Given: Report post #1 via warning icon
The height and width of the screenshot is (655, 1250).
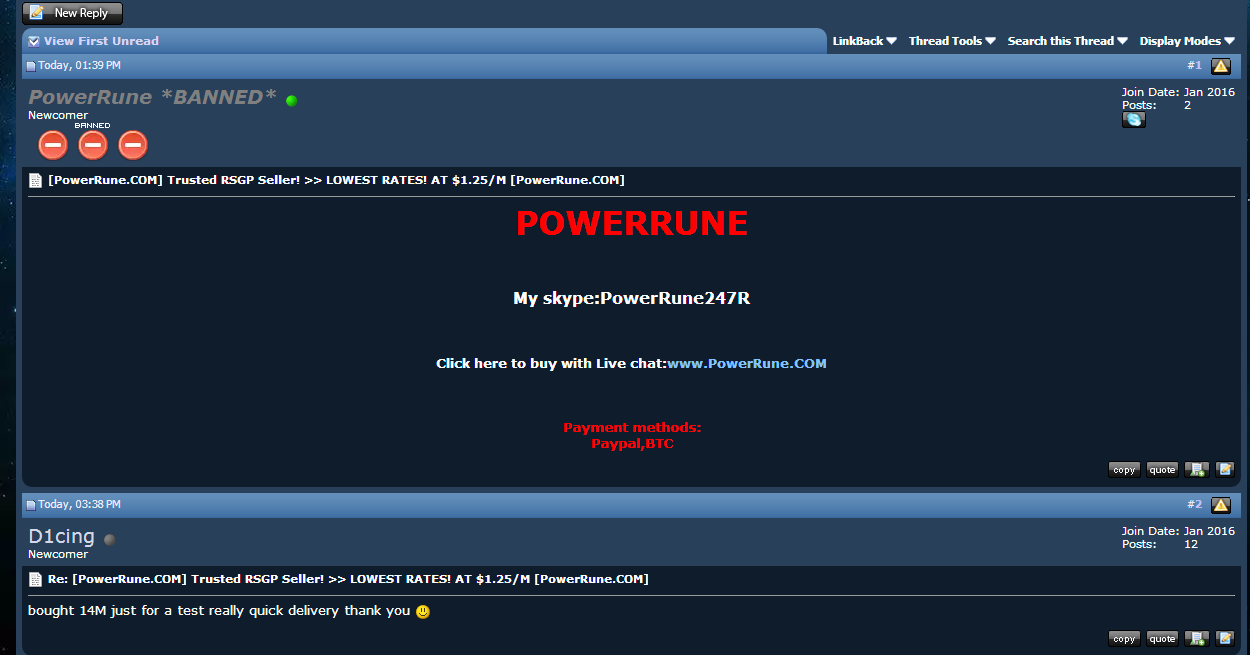Looking at the screenshot, I should (1221, 66).
